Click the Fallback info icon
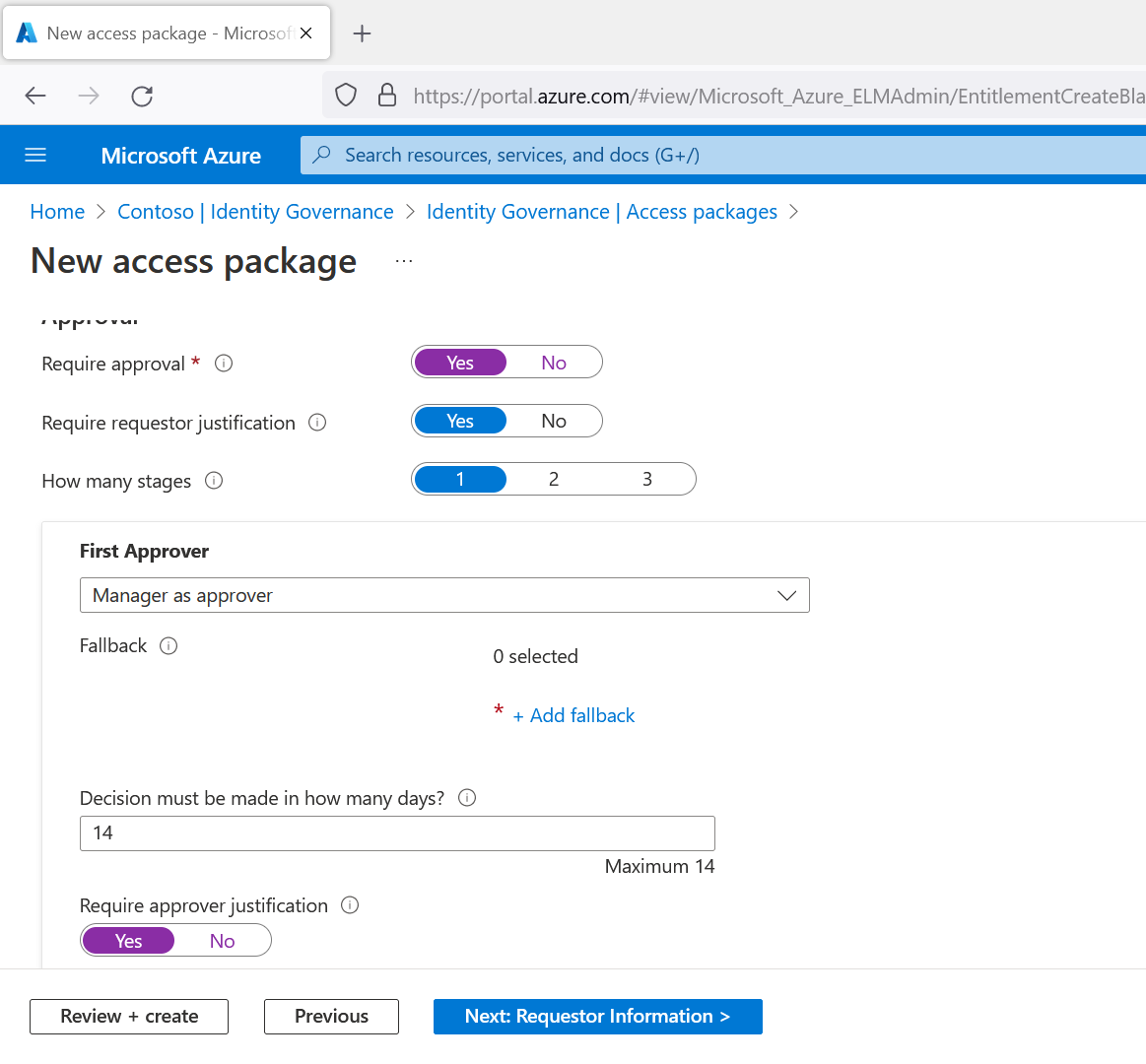Viewport: 1146px width, 1064px height. click(169, 646)
